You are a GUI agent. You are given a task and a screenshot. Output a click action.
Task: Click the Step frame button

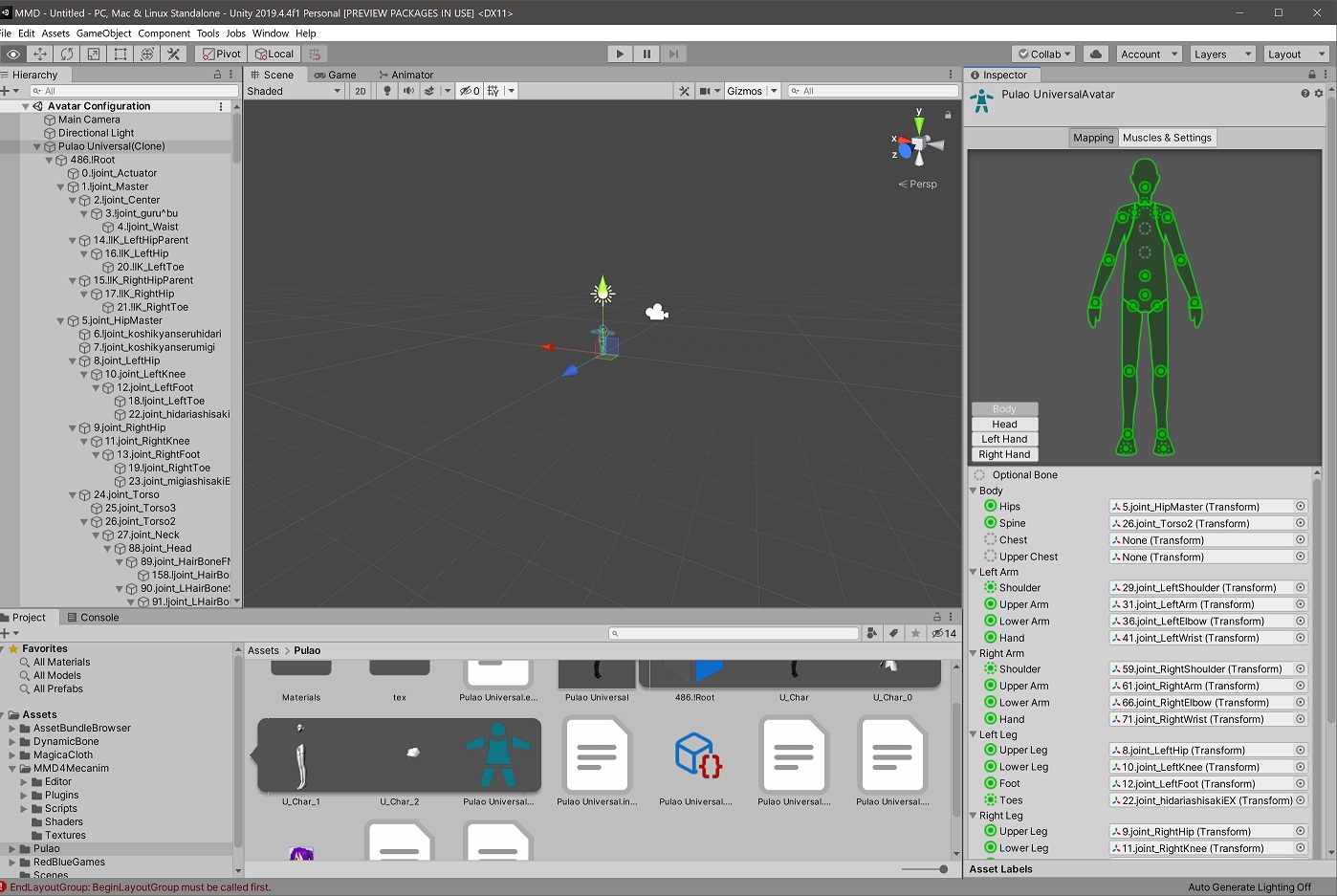673,55
